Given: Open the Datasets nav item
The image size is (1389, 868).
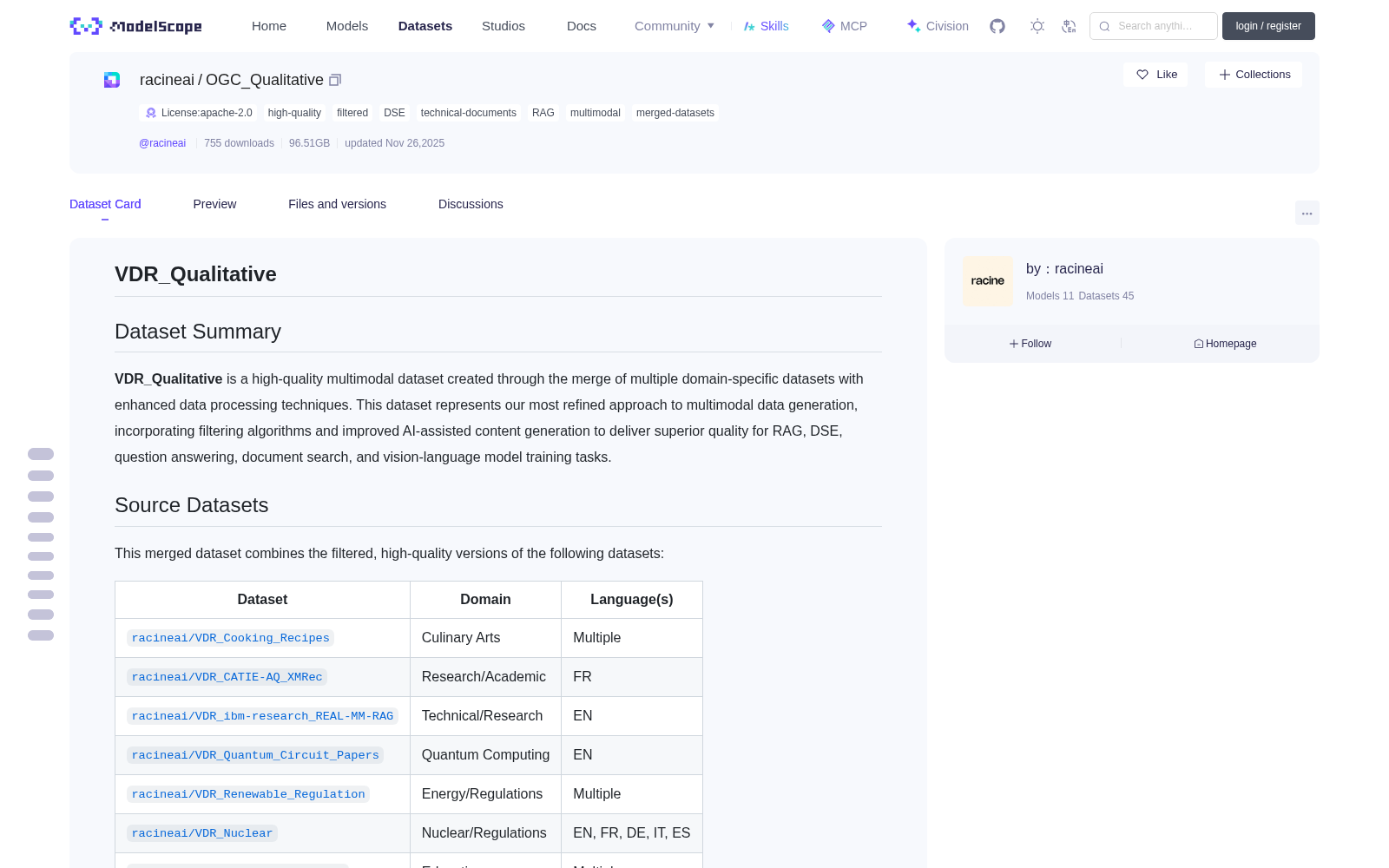Looking at the screenshot, I should pos(425,26).
